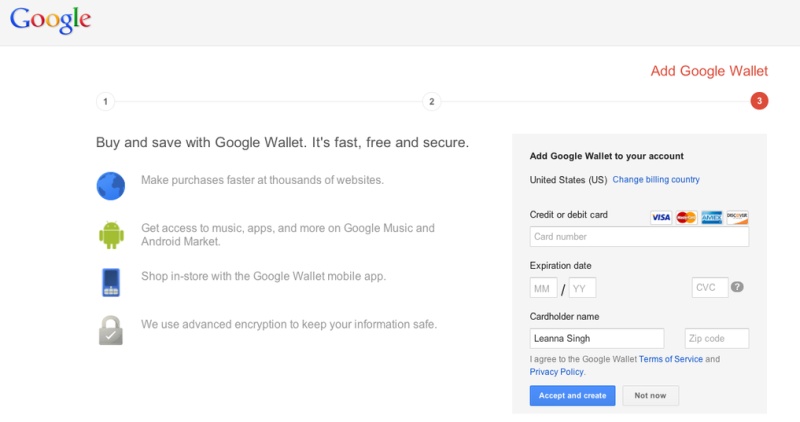Click the Accept and create button

(572, 395)
